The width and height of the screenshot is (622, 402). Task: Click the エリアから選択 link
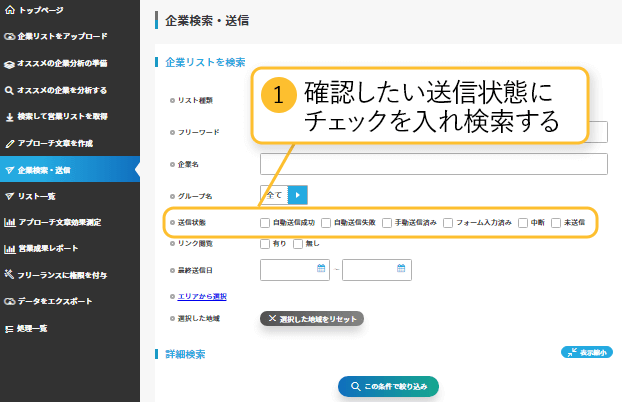tap(202, 296)
